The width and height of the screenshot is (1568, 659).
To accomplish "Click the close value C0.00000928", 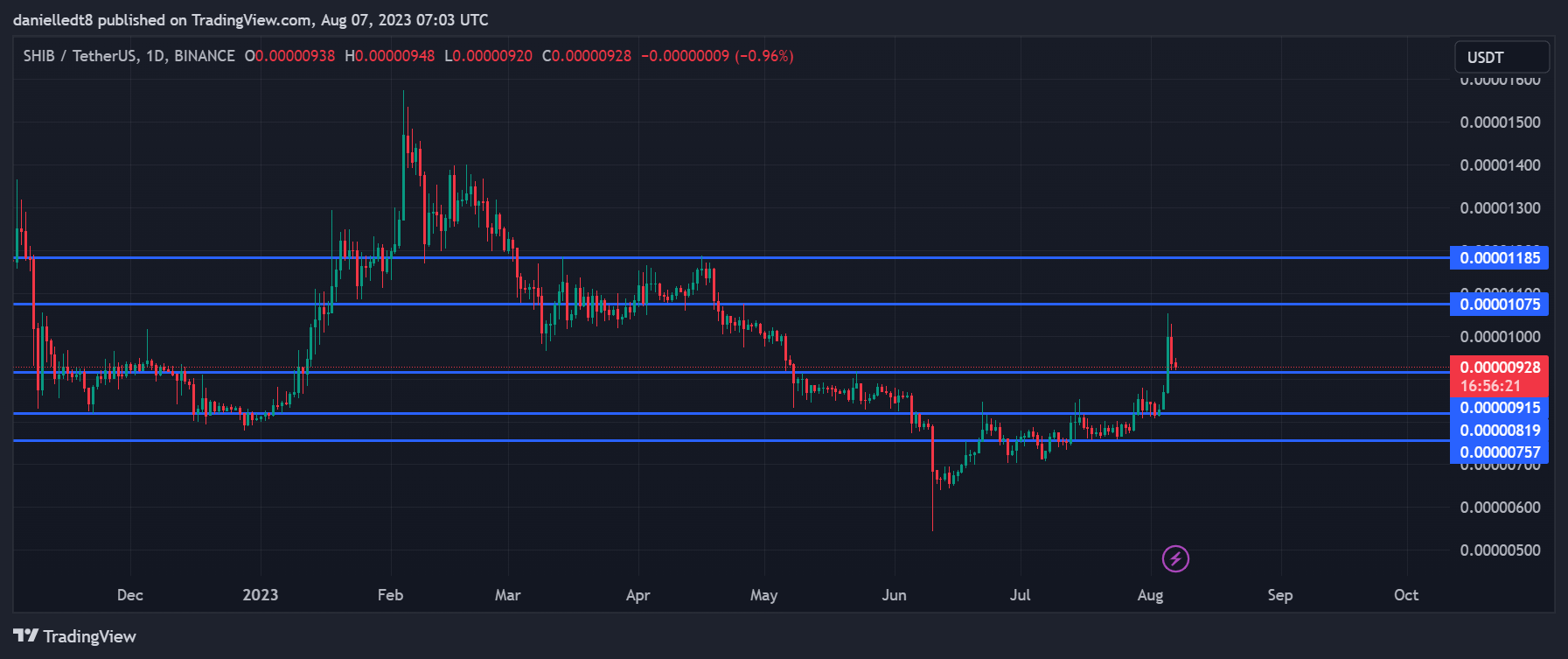I will tap(586, 56).
